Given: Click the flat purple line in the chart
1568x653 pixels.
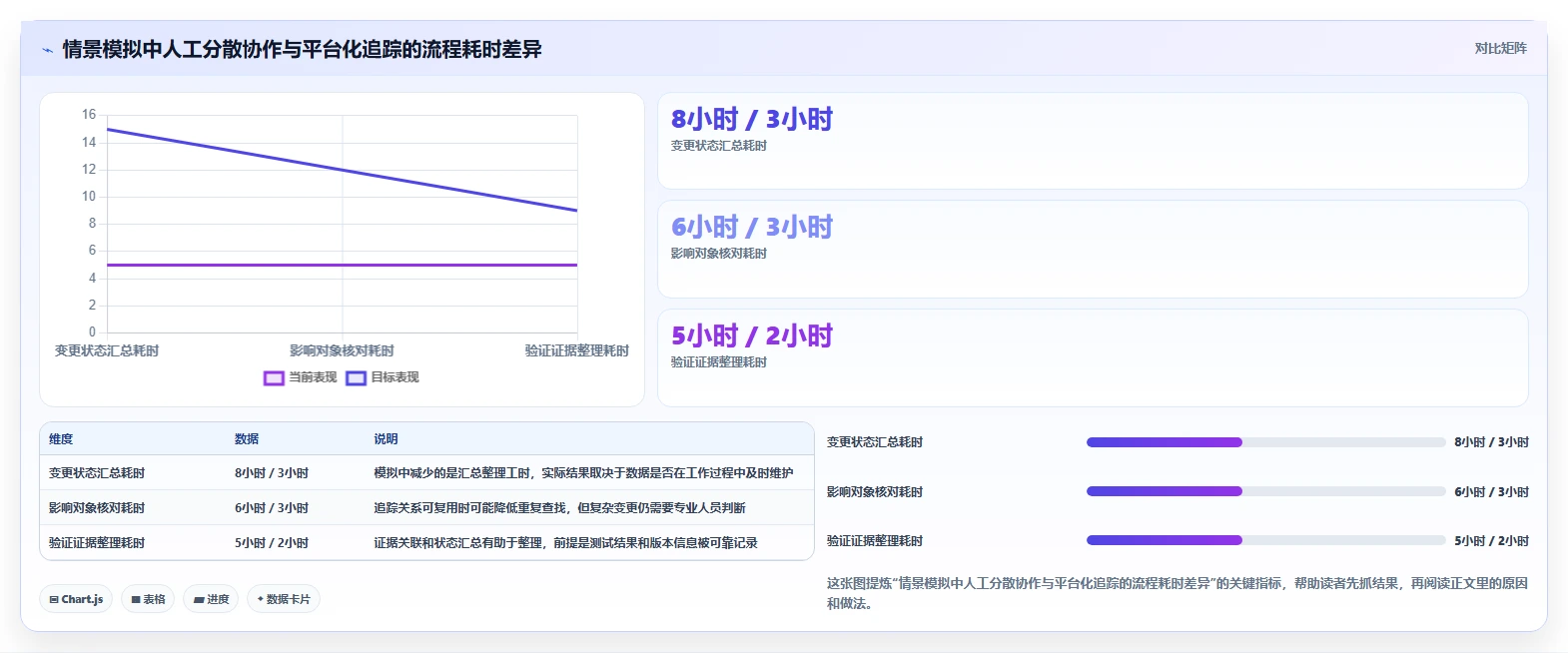Looking at the screenshot, I should pos(342,265).
